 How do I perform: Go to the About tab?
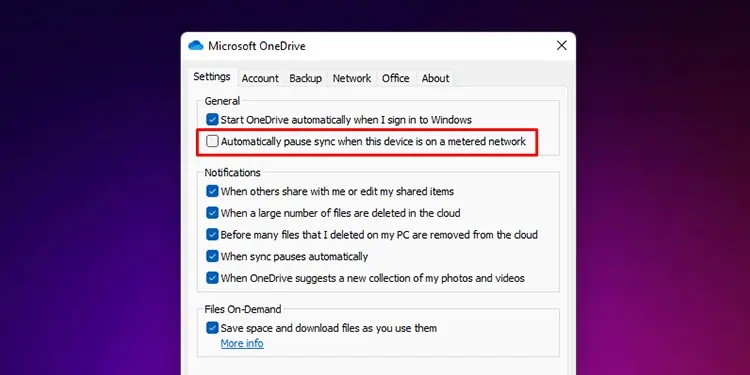[435, 78]
